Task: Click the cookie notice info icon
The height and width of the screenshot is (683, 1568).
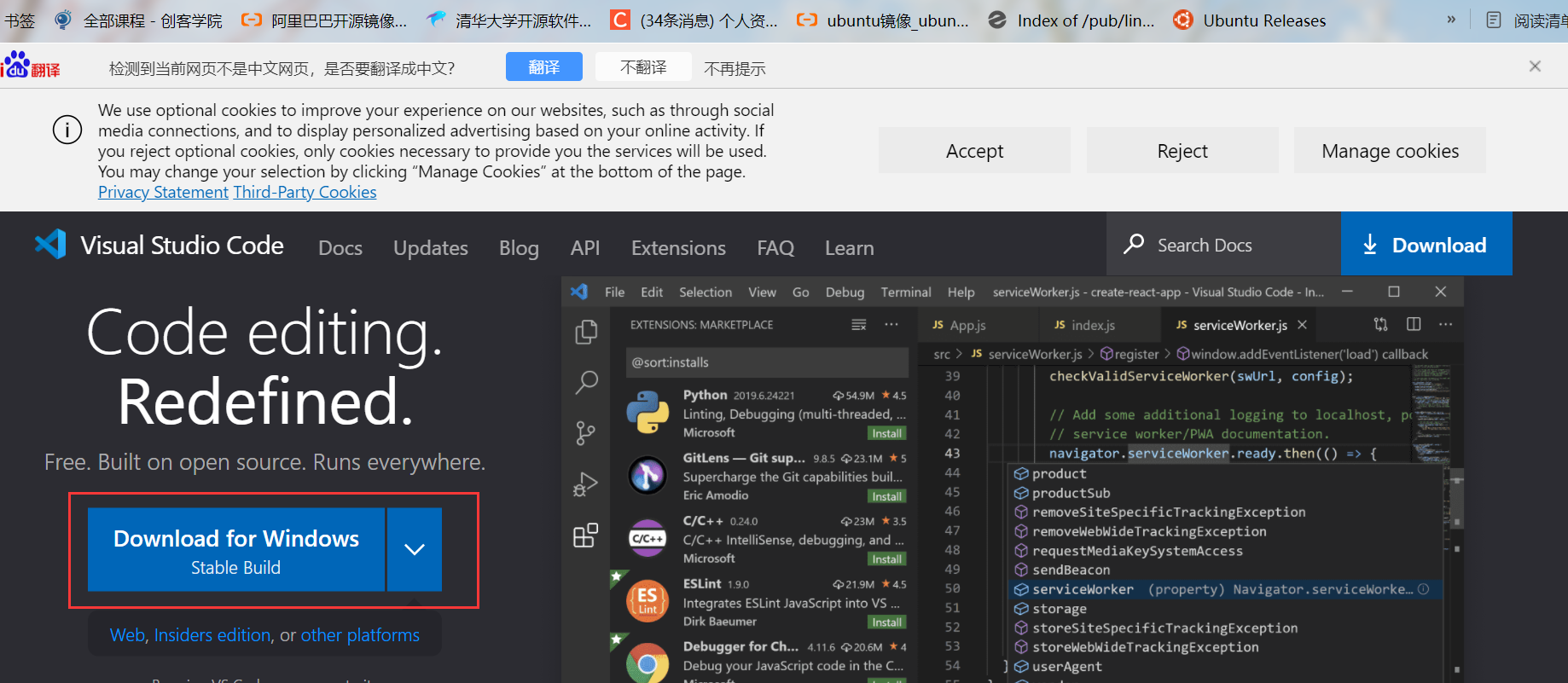Action: (67, 130)
